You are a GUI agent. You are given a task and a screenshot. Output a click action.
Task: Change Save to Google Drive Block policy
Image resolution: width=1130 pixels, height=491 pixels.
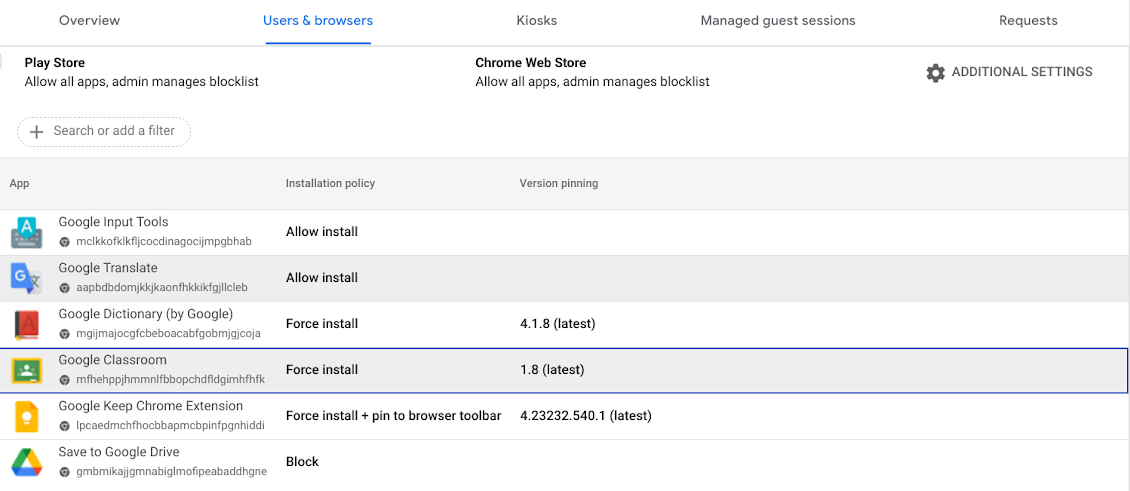point(302,462)
